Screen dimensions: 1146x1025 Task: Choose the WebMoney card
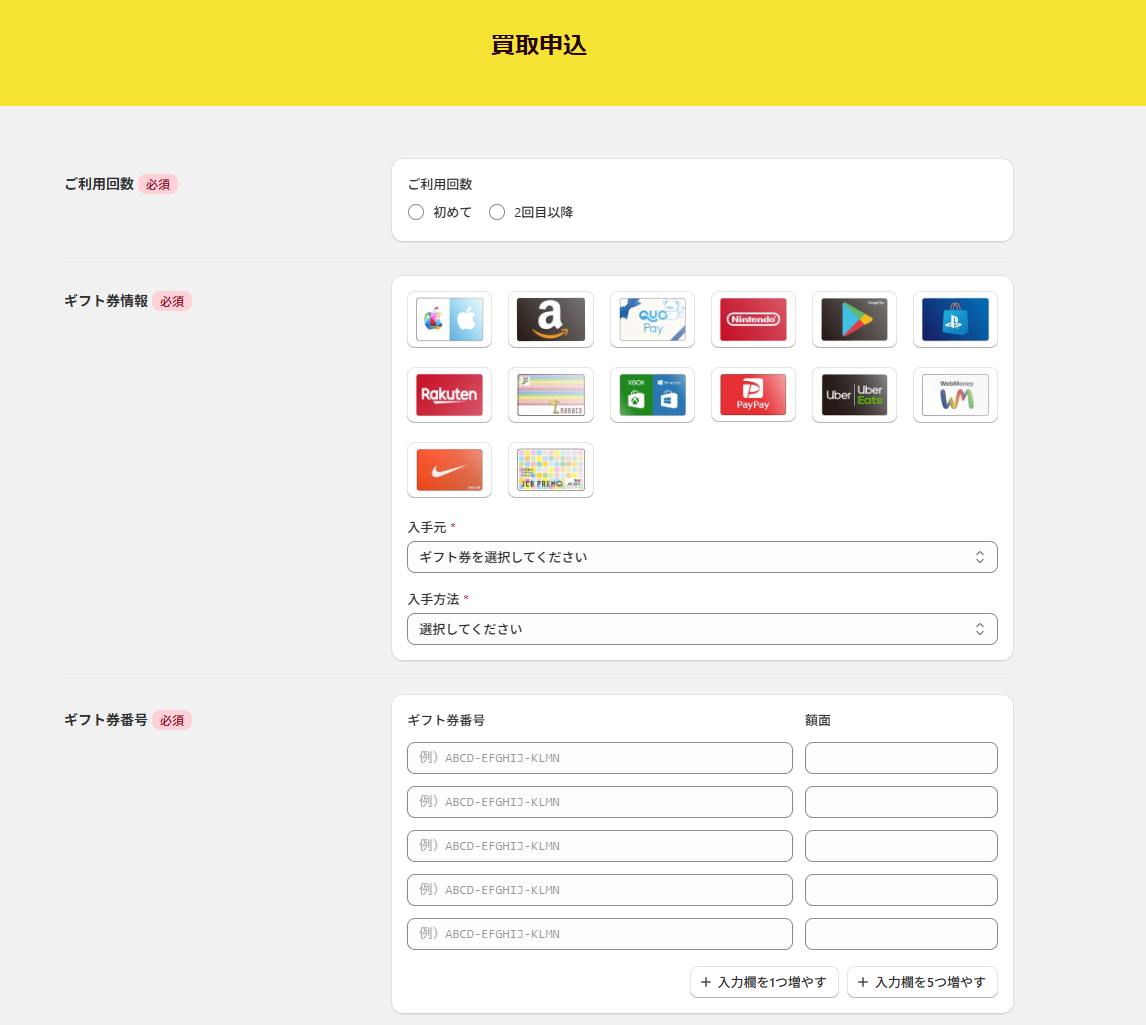coord(955,395)
